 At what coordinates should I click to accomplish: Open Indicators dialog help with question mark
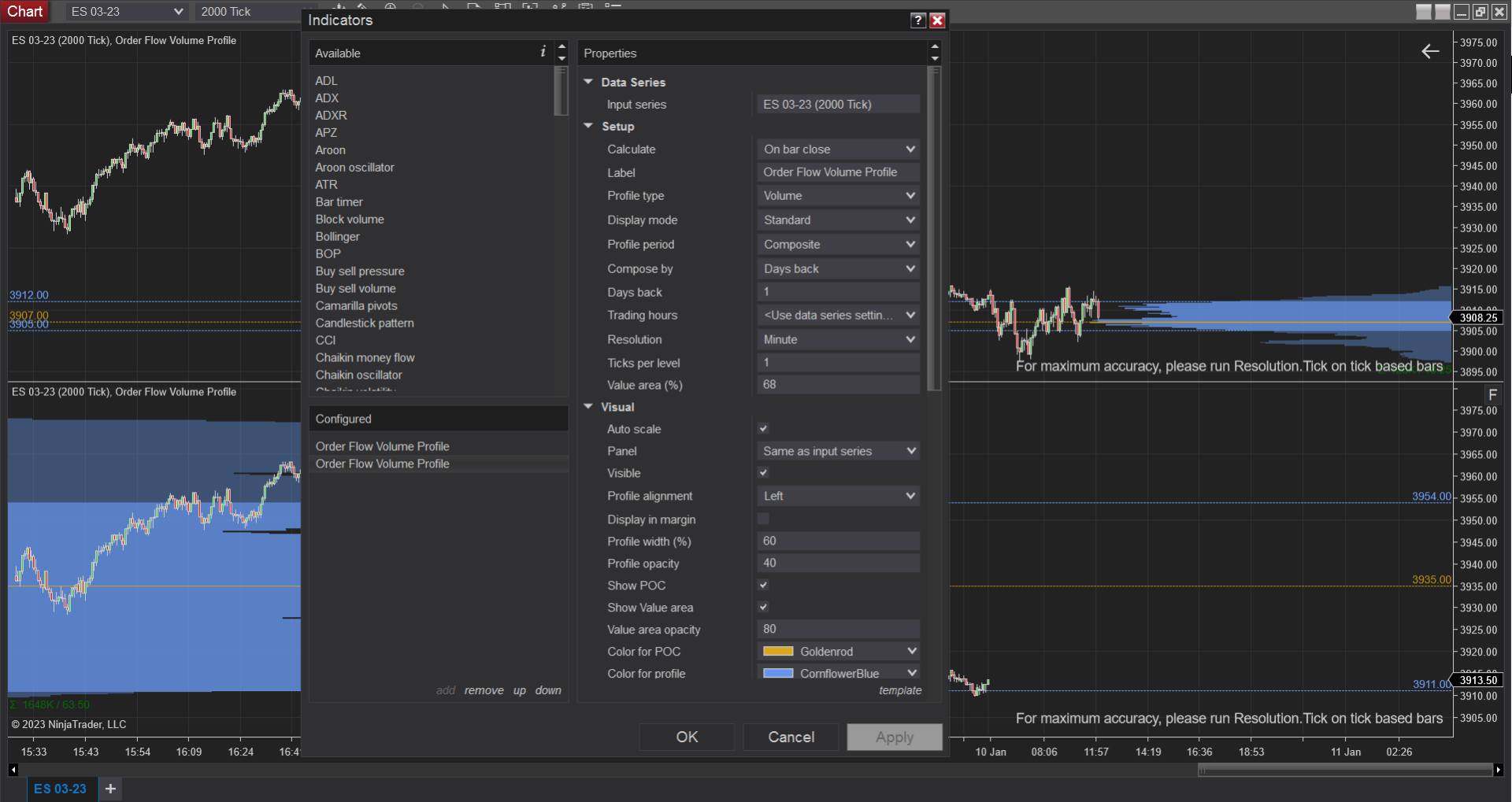tap(917, 20)
